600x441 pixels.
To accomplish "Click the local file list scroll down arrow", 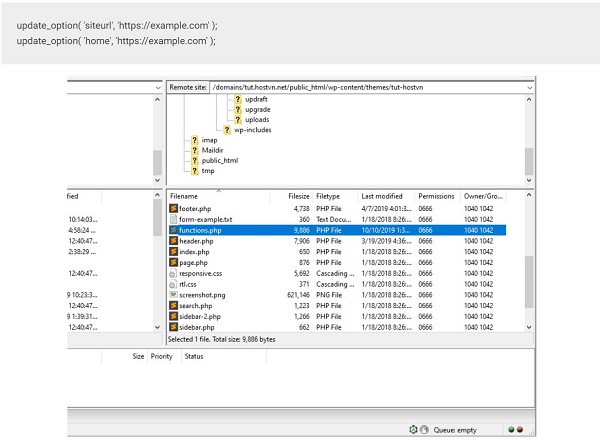I will click(x=157, y=327).
